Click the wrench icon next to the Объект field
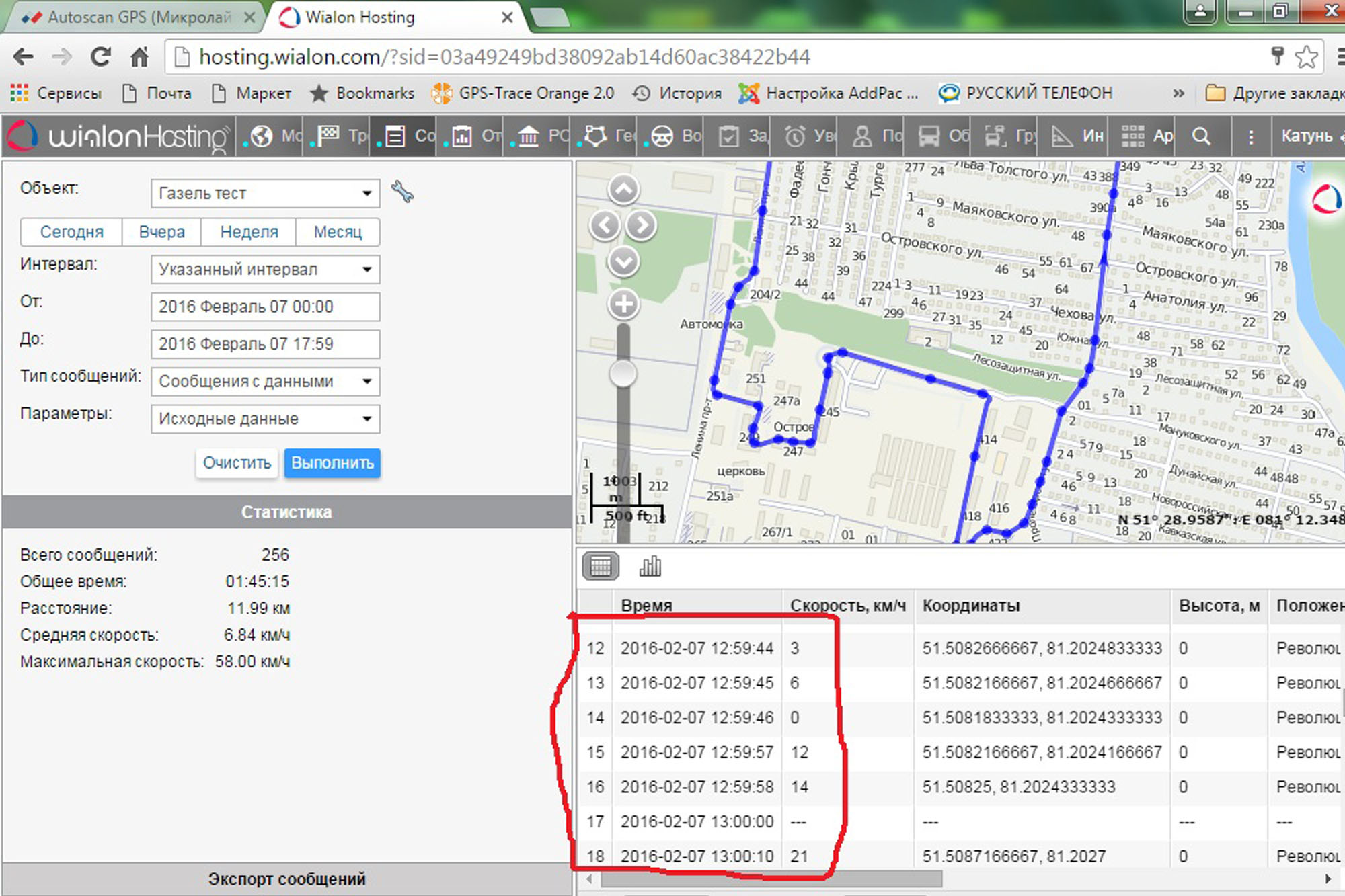 coord(402,192)
